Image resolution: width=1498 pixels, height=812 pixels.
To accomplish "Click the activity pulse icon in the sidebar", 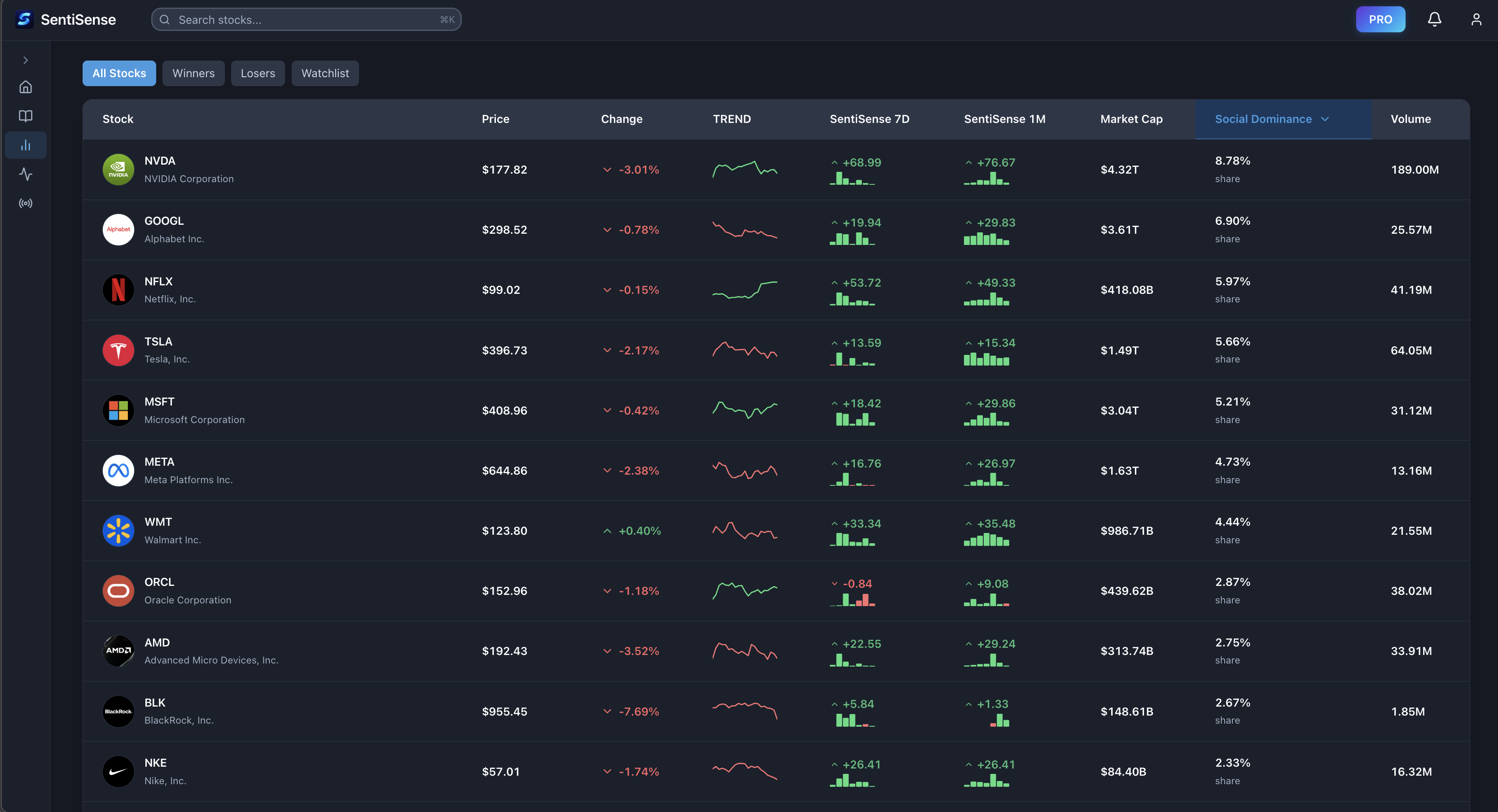I will coord(26,174).
